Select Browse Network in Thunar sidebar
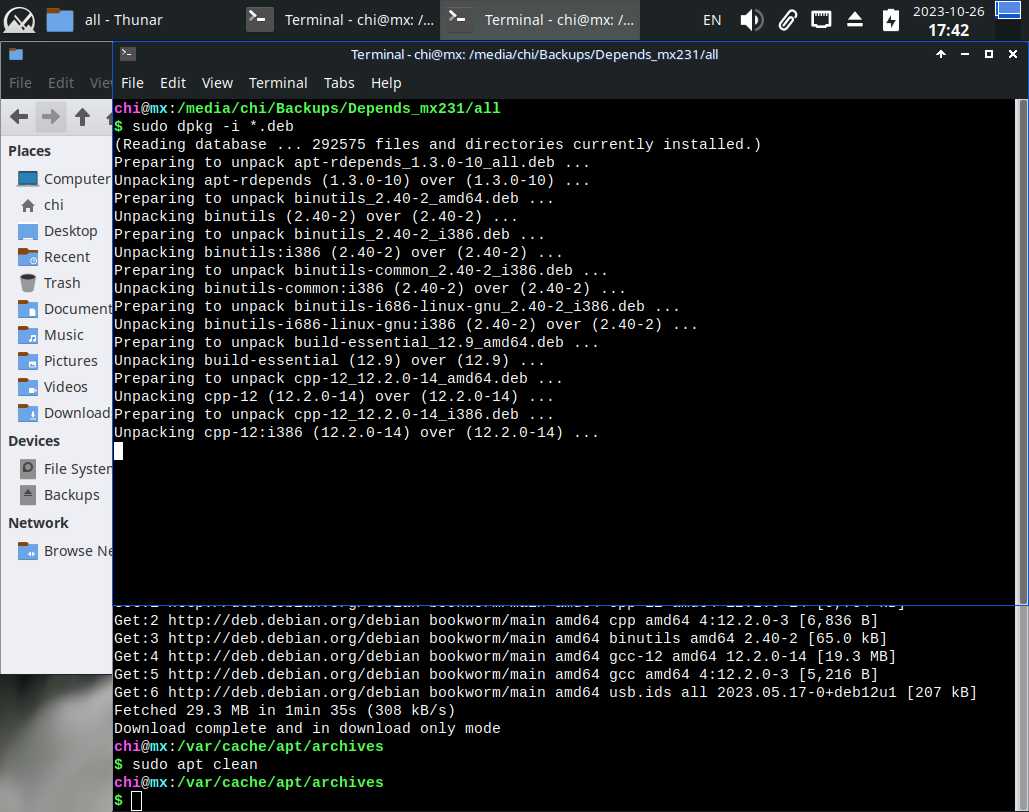Image resolution: width=1029 pixels, height=812 pixels. tap(63, 551)
